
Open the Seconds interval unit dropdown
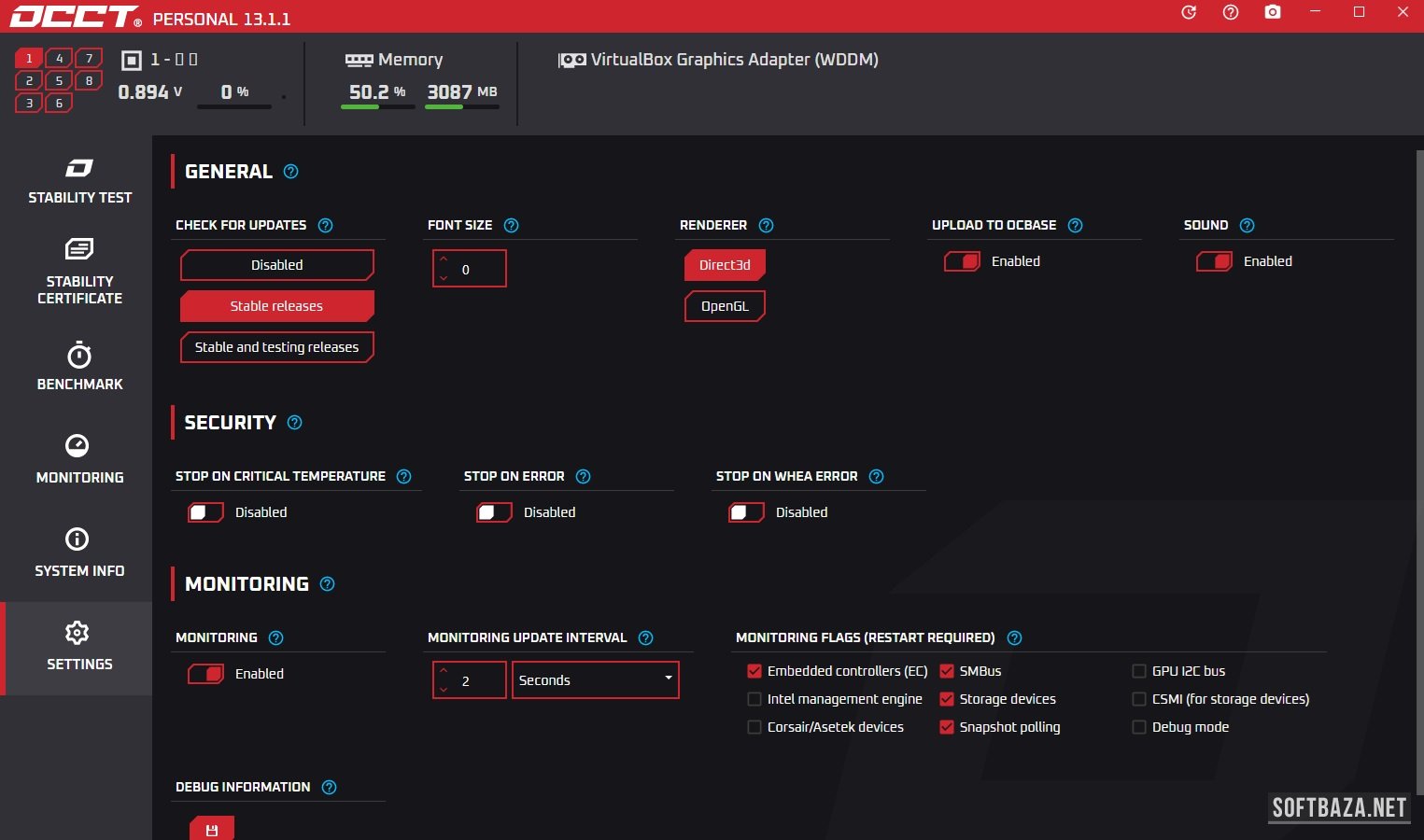tap(595, 679)
